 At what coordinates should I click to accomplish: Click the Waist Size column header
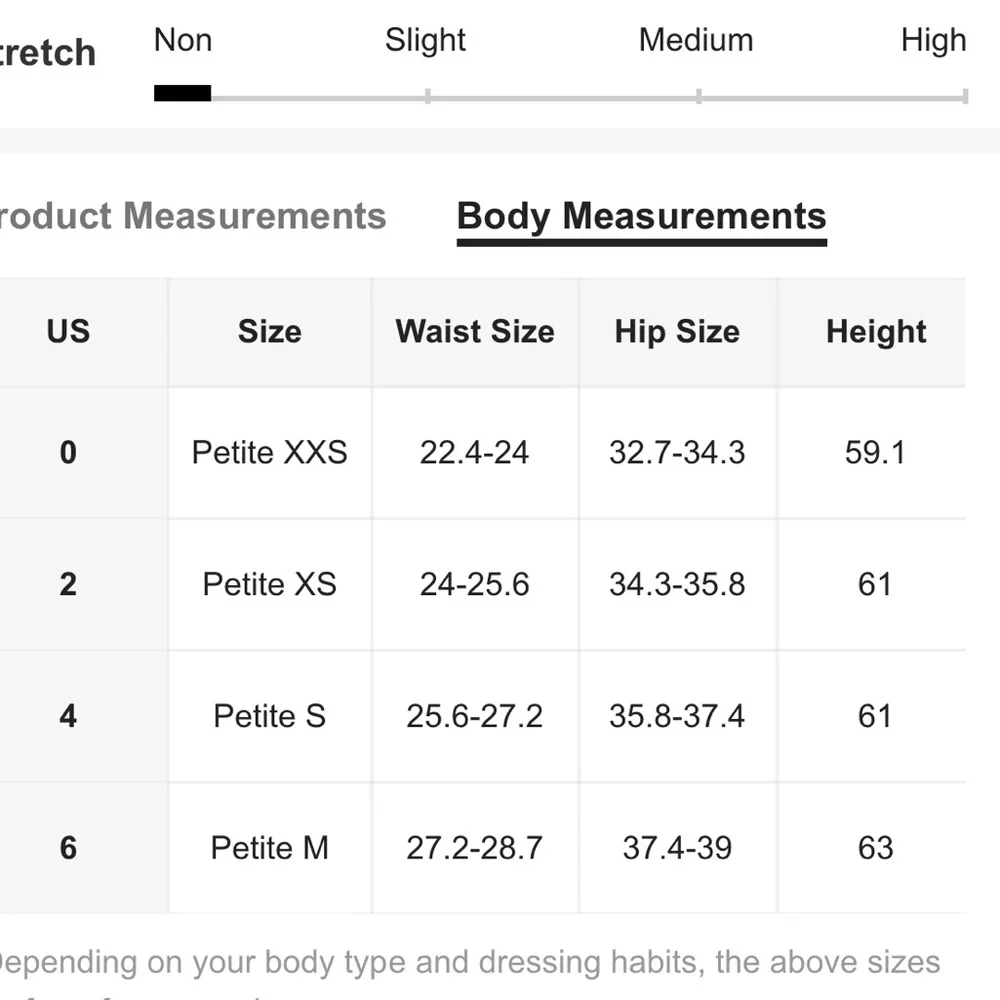pos(475,331)
